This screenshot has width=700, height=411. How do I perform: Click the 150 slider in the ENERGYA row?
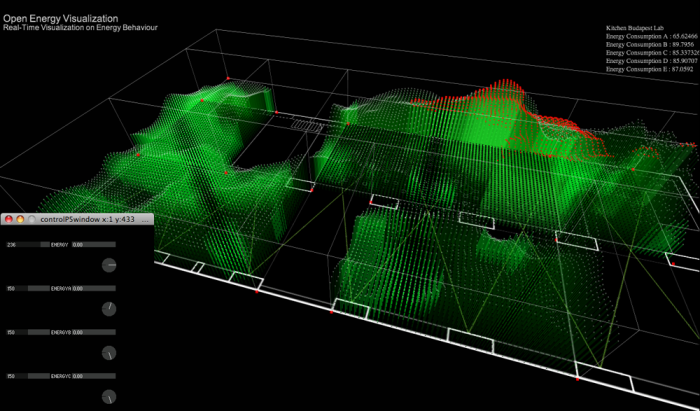pyautogui.click(x=26, y=287)
